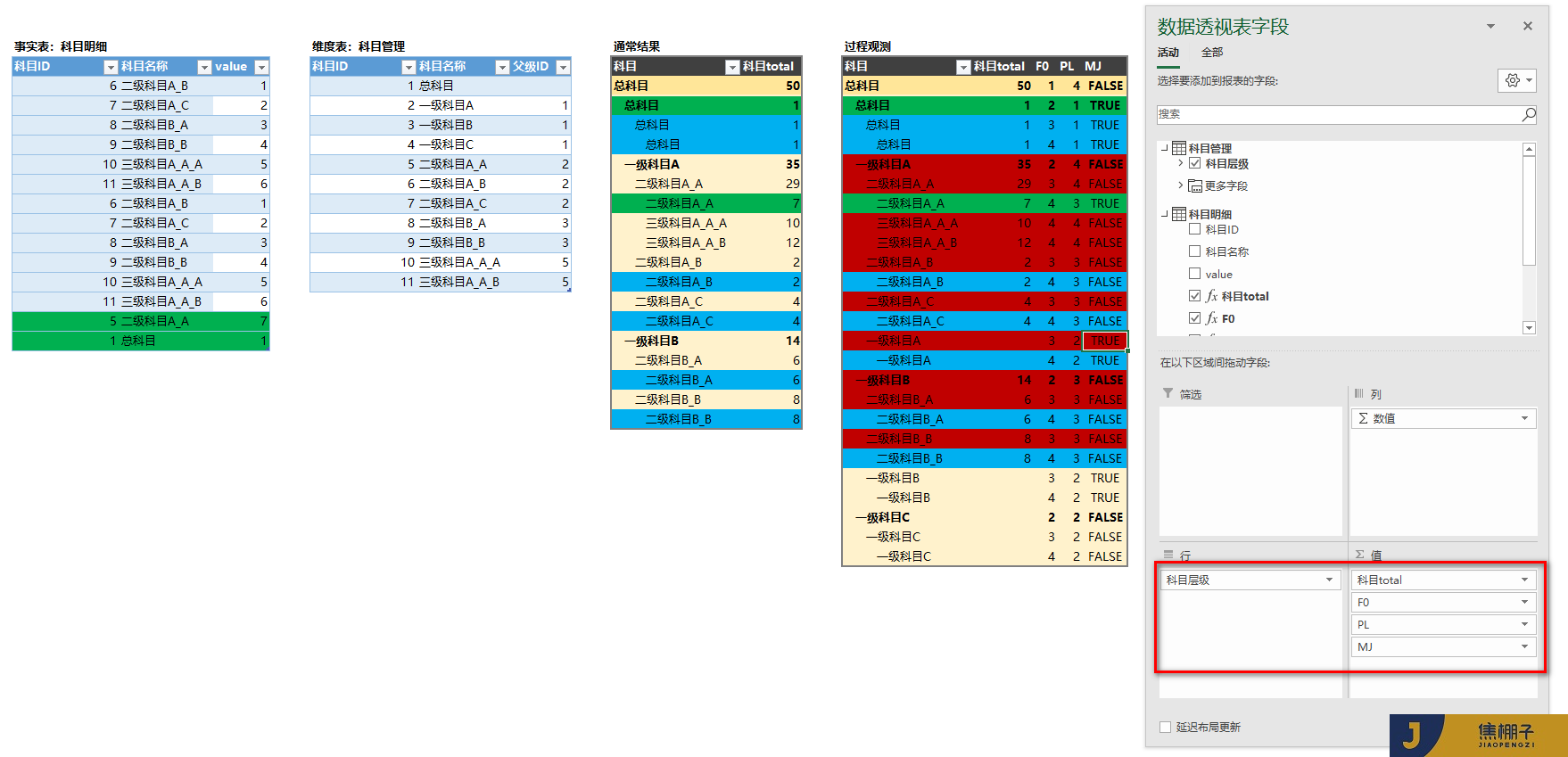Expand the 更多字段 folder chevron
Viewport: 1568px width, 757px height.
pyautogui.click(x=1181, y=185)
